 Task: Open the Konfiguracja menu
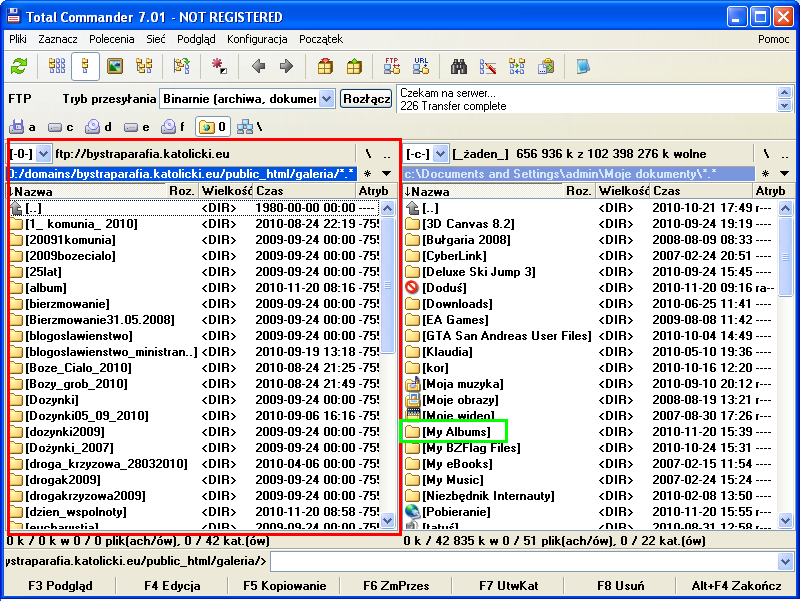(x=257, y=39)
